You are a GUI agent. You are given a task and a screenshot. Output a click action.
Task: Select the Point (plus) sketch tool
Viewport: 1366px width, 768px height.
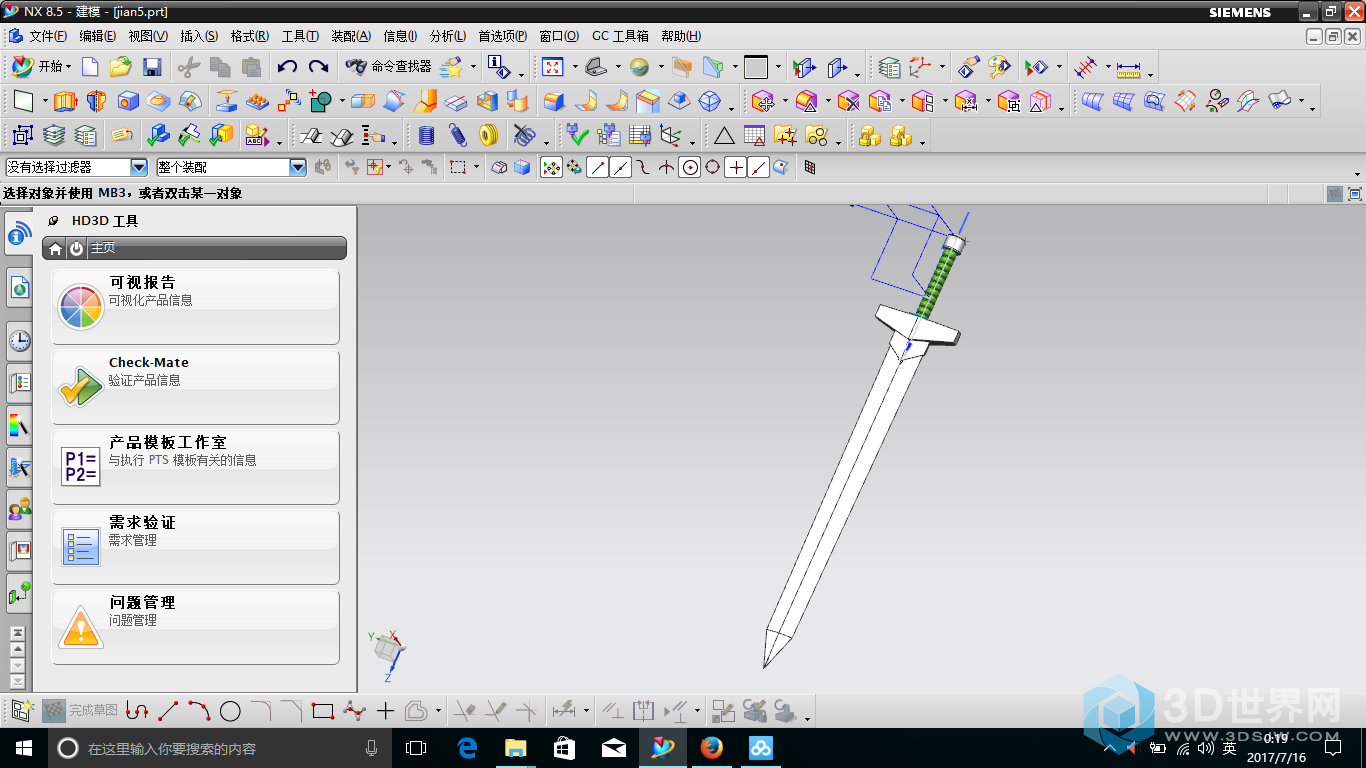pyautogui.click(x=385, y=711)
